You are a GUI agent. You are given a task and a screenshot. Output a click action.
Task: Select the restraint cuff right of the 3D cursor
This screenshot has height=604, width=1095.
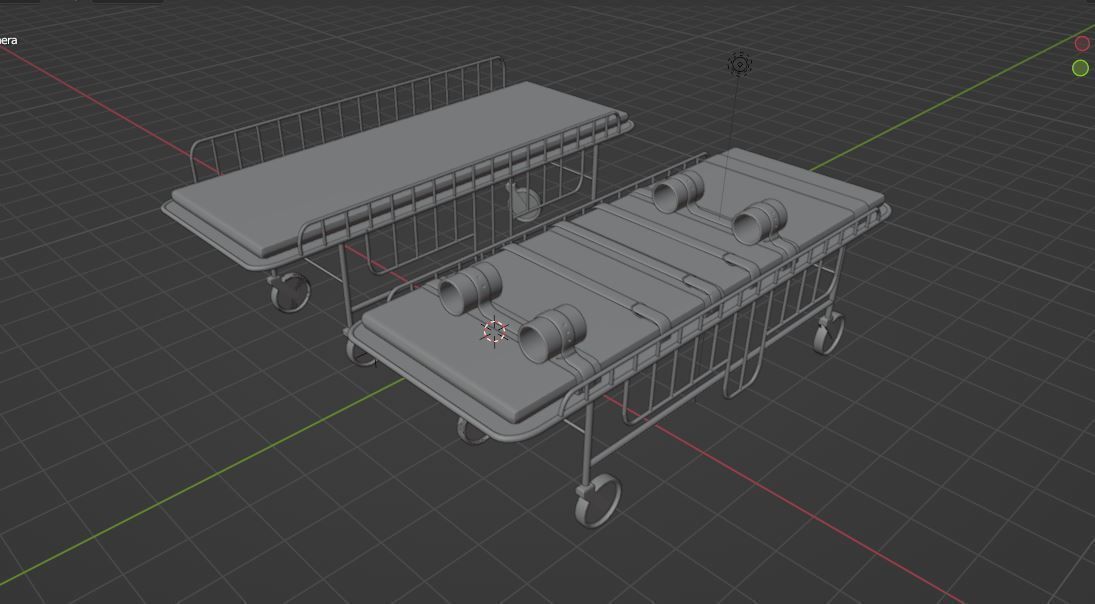tap(552, 333)
